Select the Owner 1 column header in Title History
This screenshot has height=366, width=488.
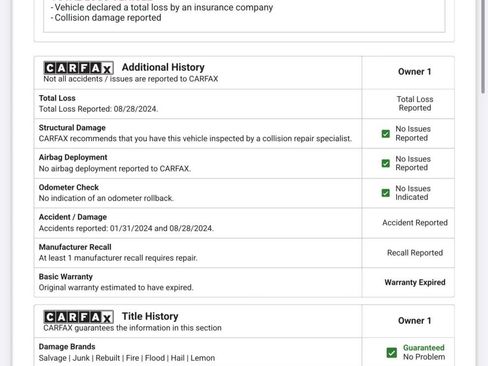click(x=415, y=321)
